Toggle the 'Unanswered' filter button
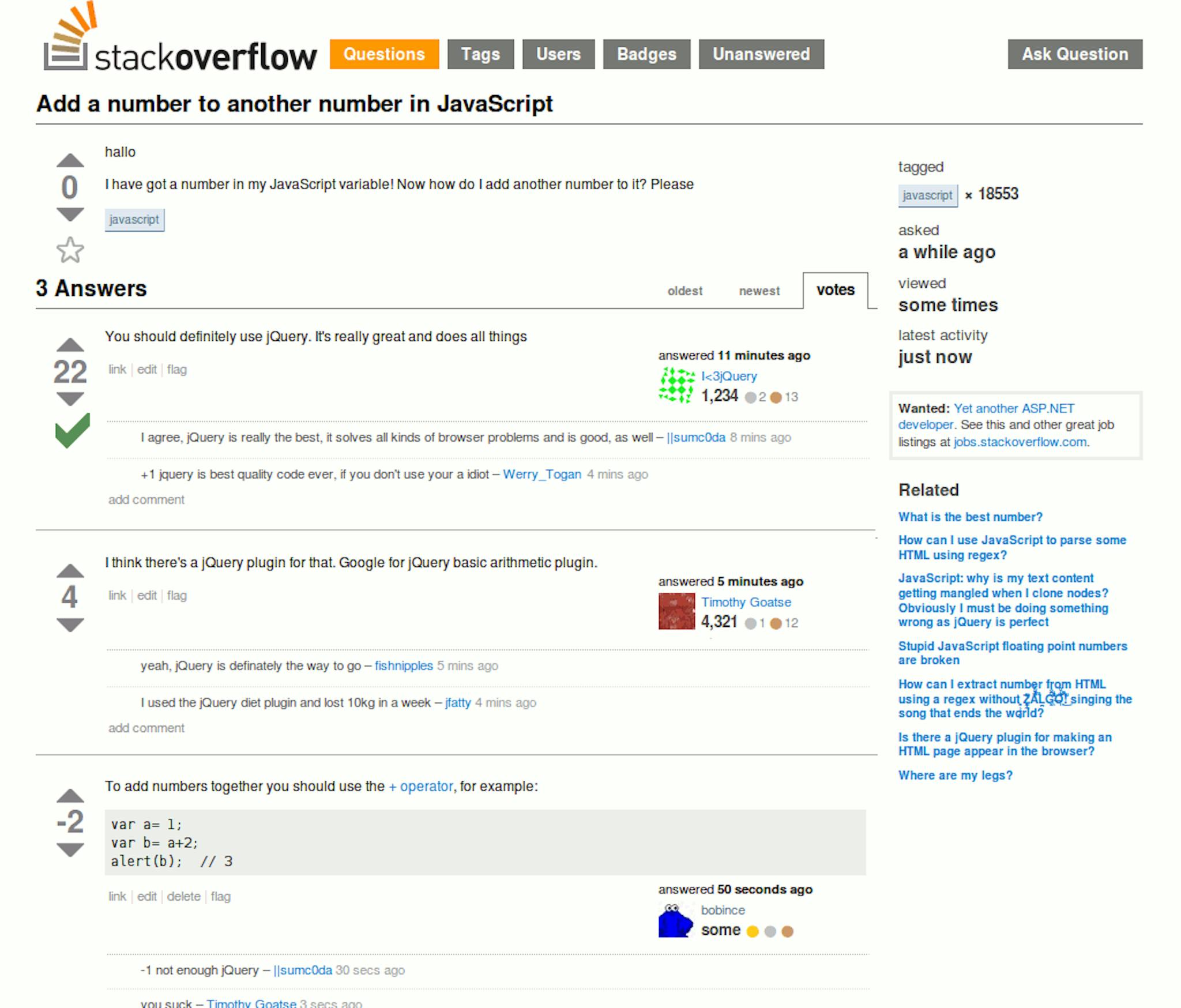This screenshot has width=1181, height=1008. pos(762,55)
